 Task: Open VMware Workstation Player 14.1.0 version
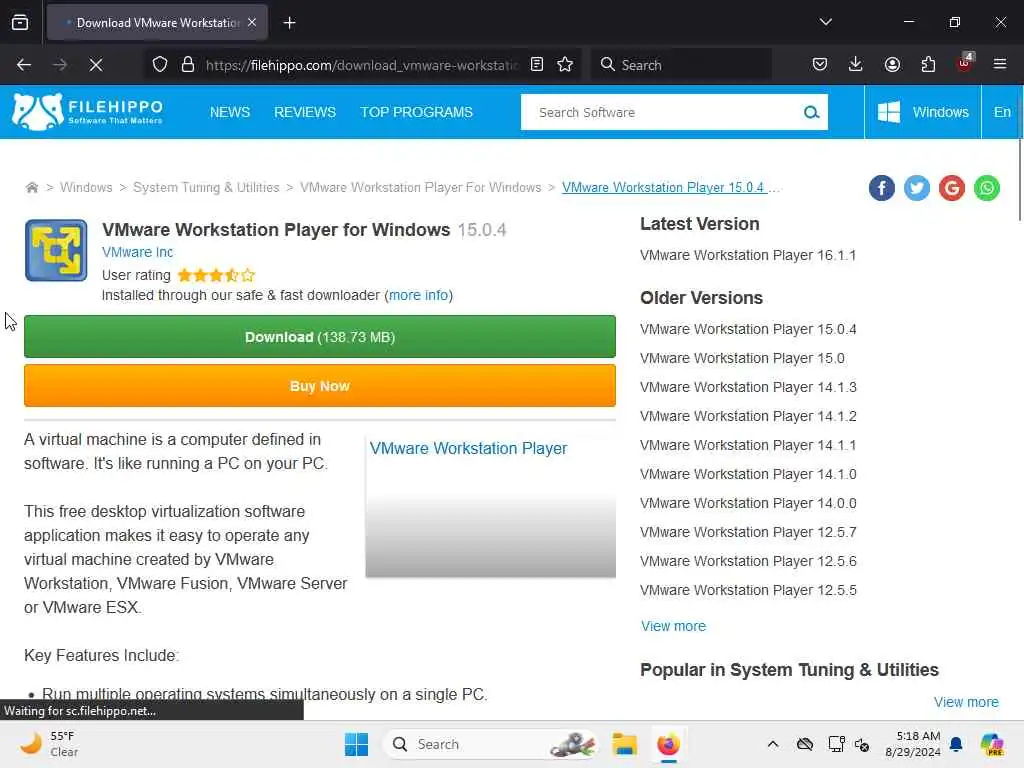748,474
